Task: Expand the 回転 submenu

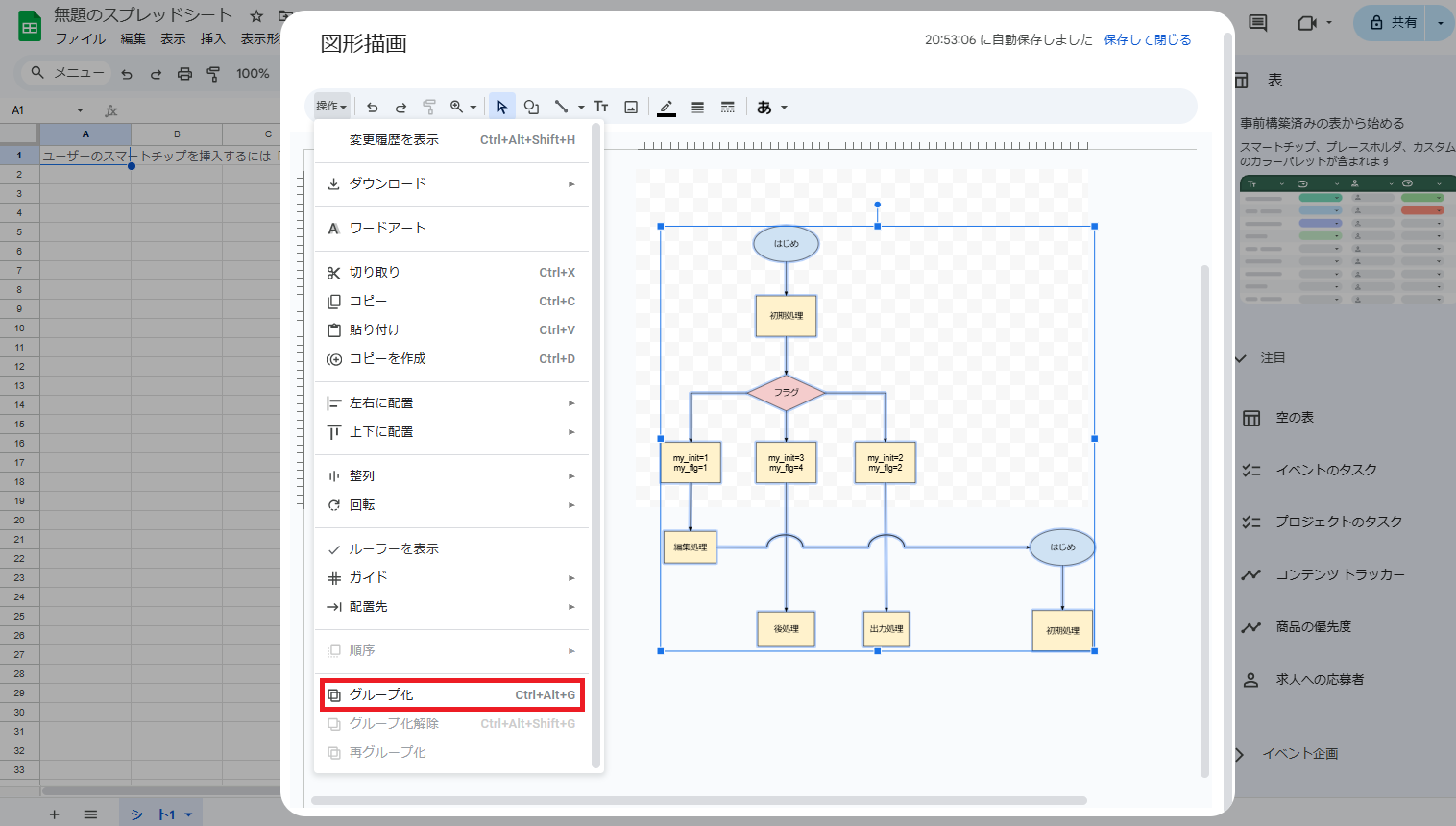Action: [451, 505]
